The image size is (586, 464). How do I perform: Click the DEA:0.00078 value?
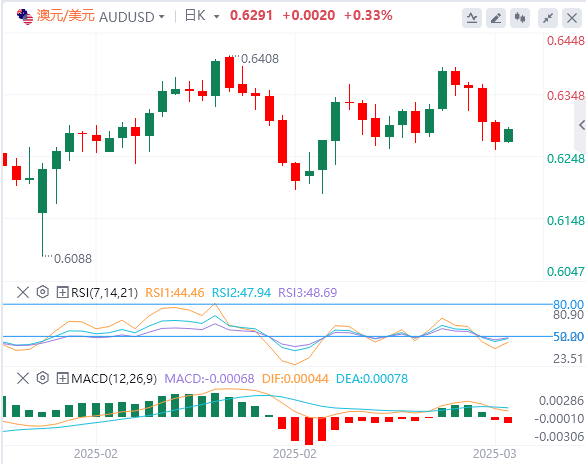point(372,379)
